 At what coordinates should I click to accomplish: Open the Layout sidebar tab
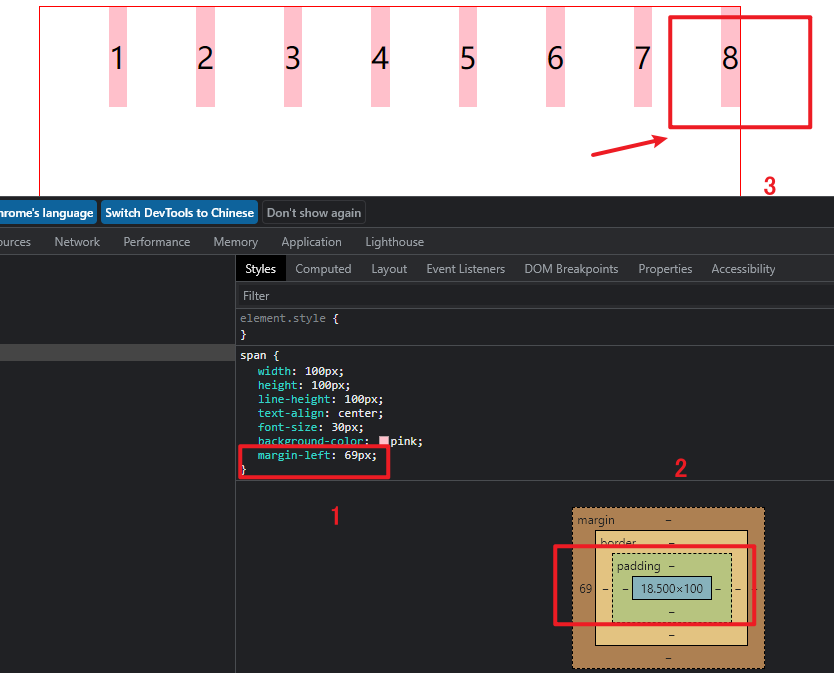389,269
